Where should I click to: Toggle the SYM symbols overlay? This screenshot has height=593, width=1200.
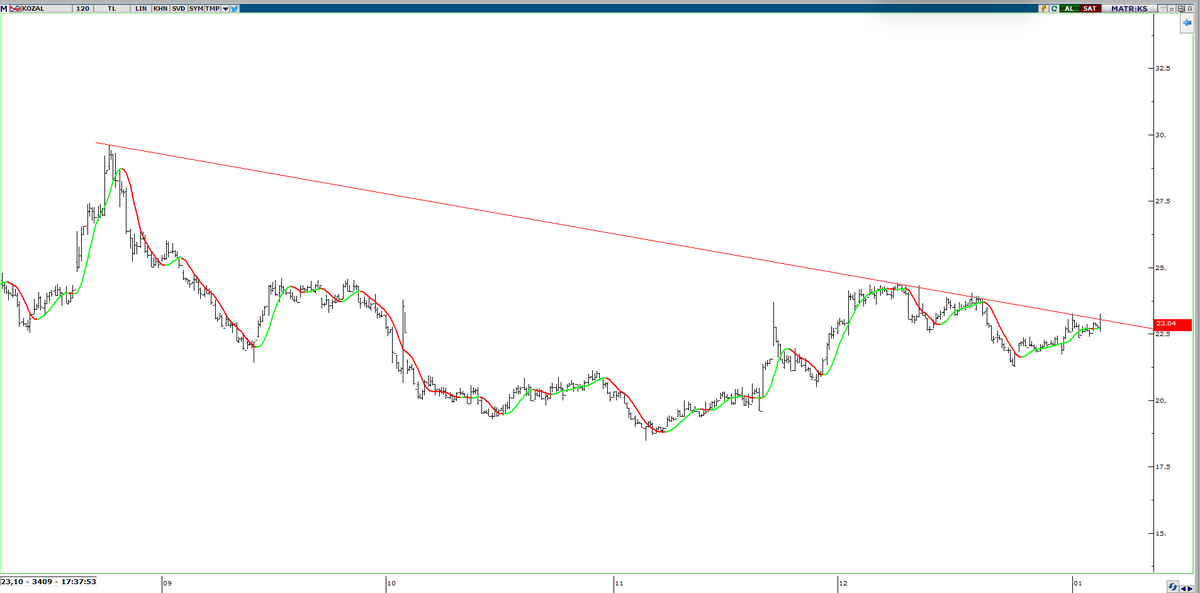coord(195,6)
